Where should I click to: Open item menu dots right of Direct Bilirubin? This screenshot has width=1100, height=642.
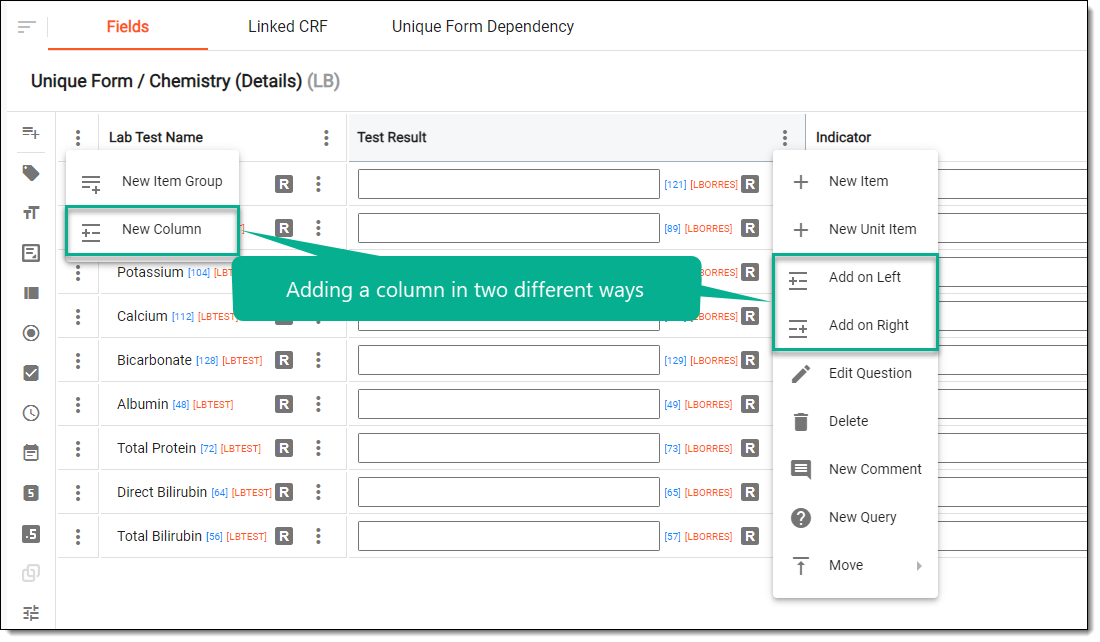318,492
